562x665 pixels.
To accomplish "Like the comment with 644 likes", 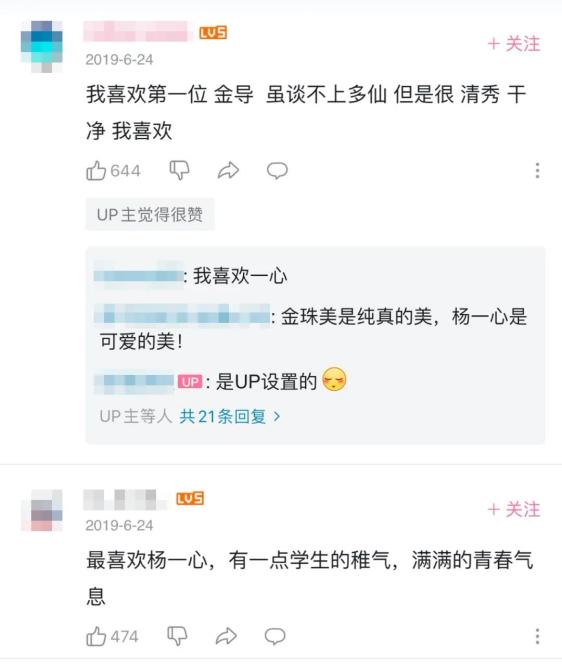I will [x=96, y=170].
